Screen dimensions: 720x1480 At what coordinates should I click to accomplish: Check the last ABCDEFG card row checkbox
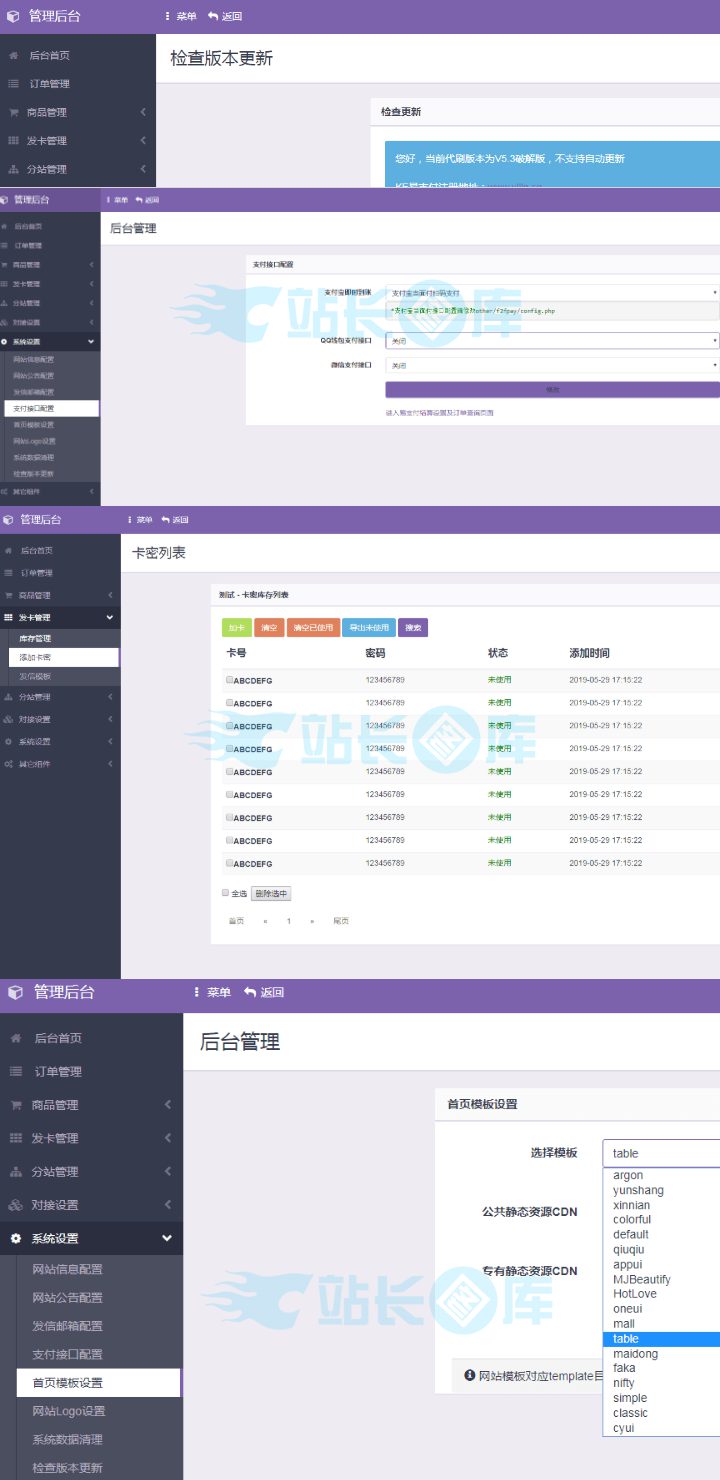tap(229, 862)
